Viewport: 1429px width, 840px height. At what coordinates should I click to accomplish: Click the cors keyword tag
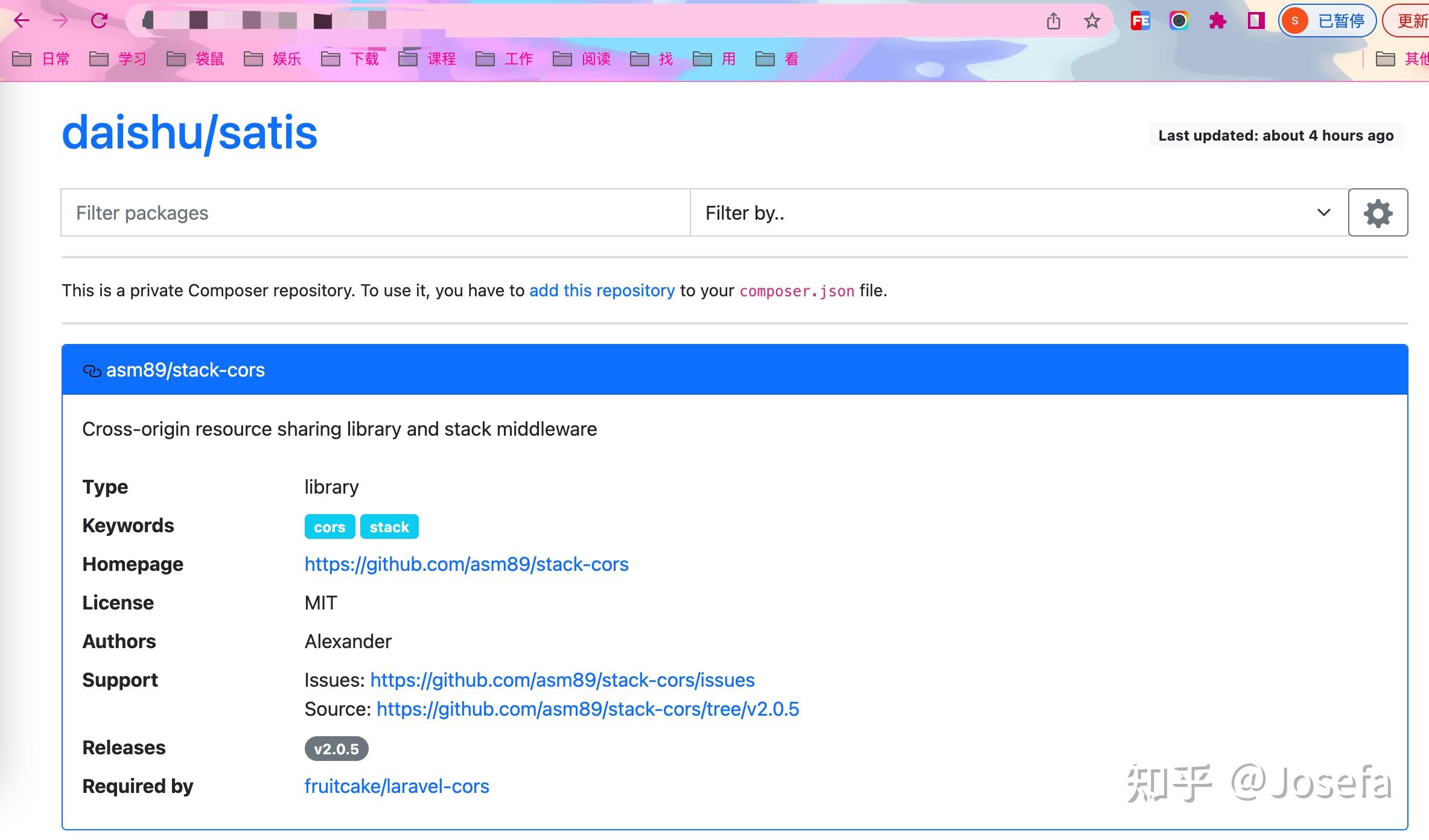click(329, 527)
